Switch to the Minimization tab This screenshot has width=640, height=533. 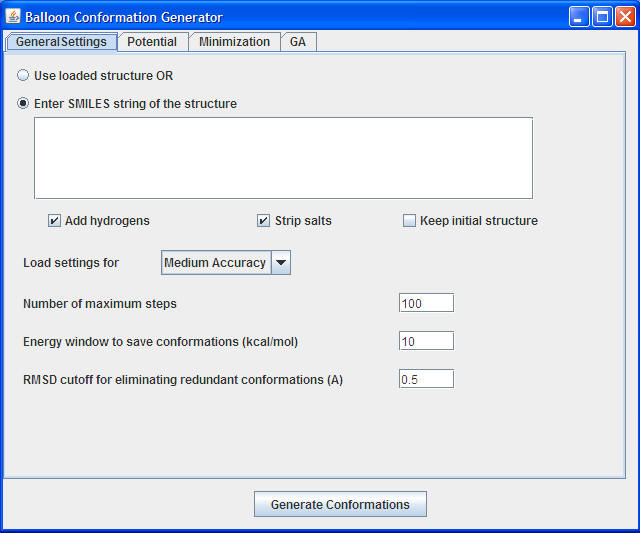(x=234, y=42)
